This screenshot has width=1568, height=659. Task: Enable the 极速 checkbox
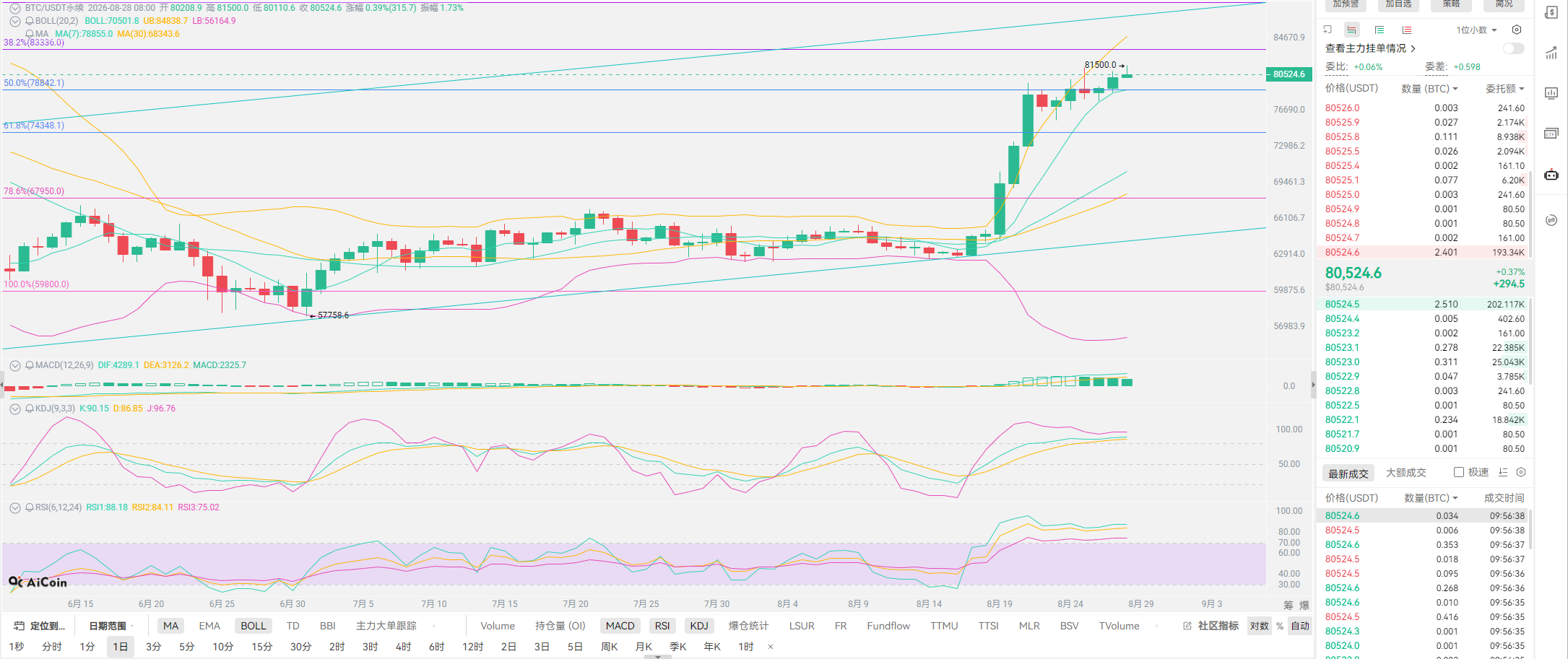[x=1459, y=472]
